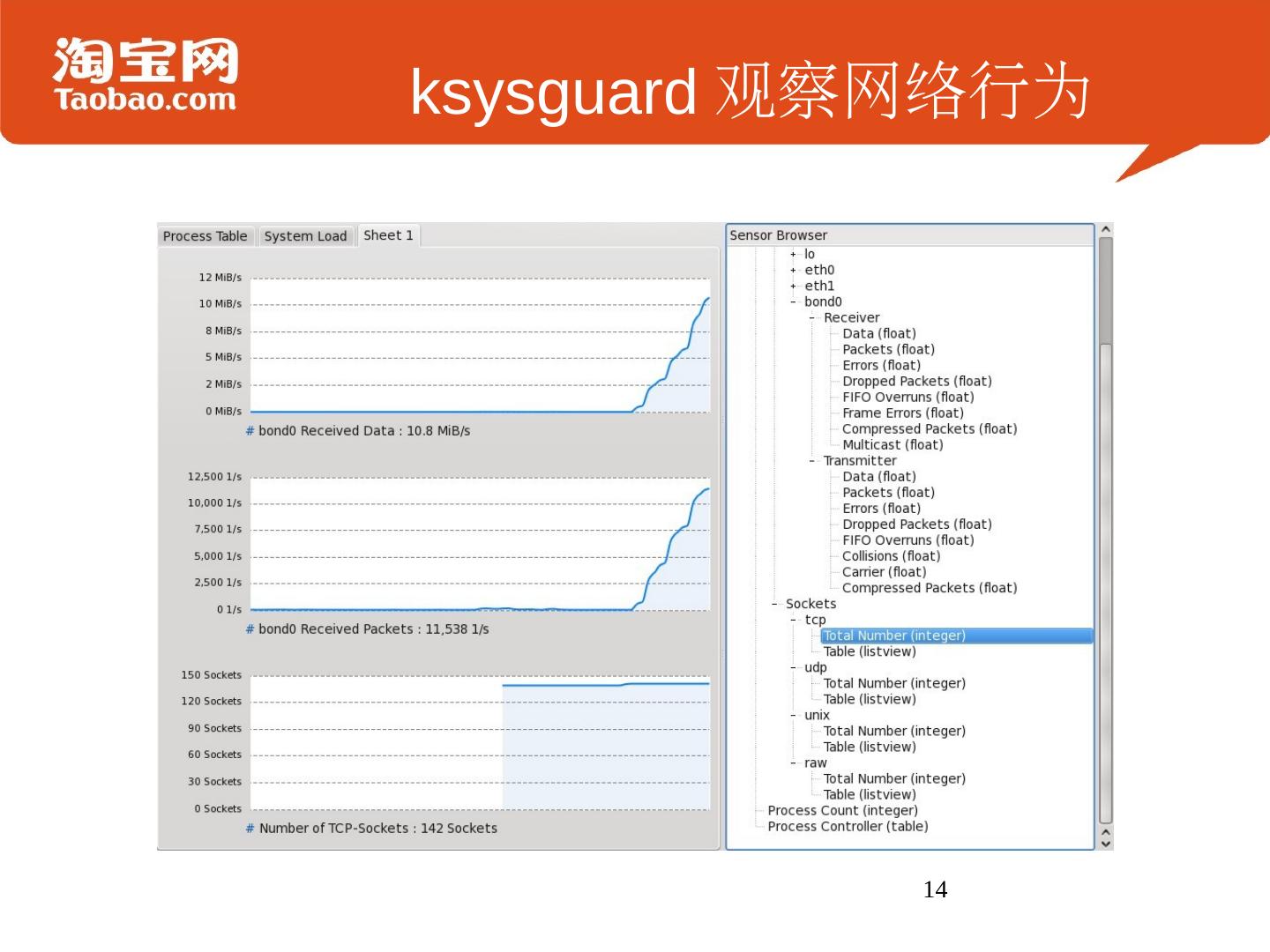Click the Sensor Browser header
This screenshot has width=1270, height=952.
click(909, 235)
